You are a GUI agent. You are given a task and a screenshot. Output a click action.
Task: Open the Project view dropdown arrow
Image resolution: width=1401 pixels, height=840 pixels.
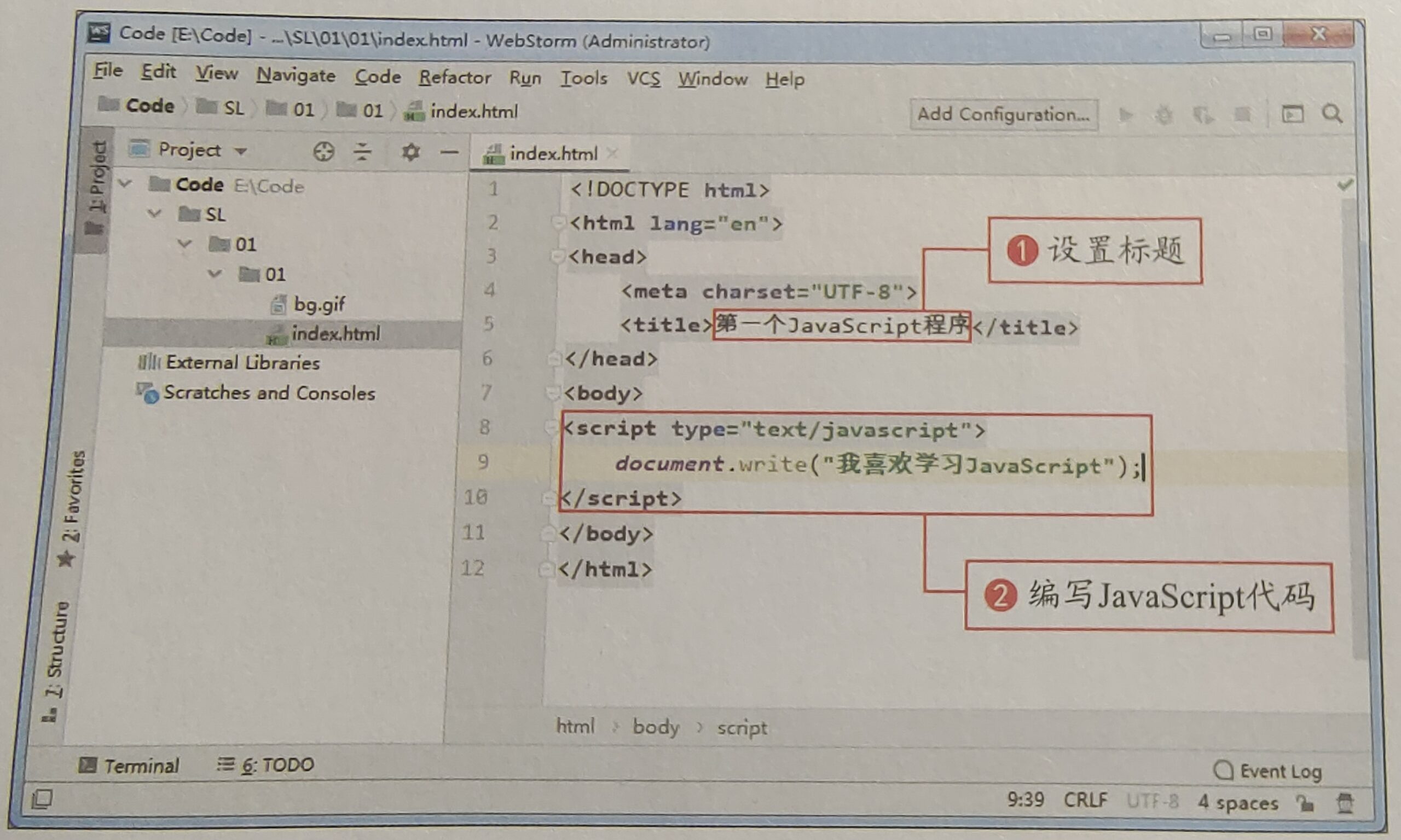(x=241, y=151)
